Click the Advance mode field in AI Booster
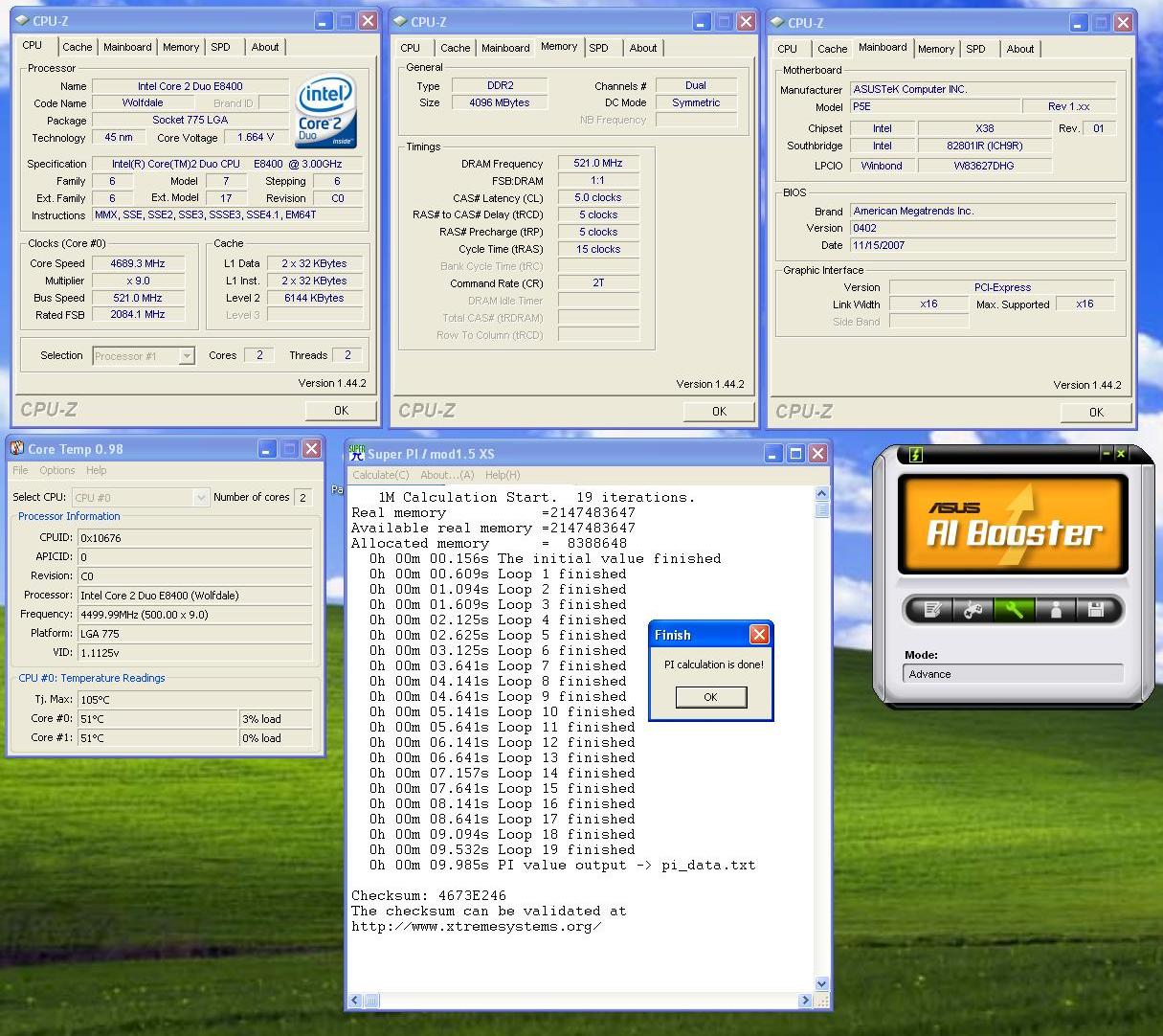This screenshot has height=1036, width=1163. [1013, 674]
